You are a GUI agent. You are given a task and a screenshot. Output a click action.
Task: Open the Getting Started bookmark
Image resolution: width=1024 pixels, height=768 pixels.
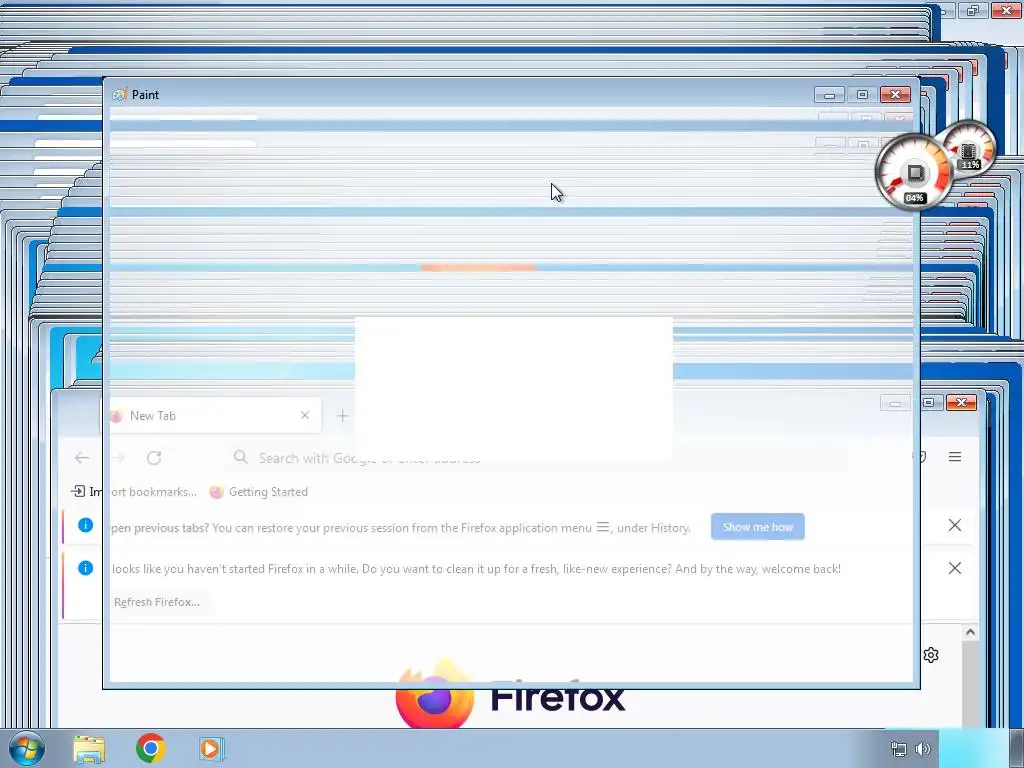259,492
